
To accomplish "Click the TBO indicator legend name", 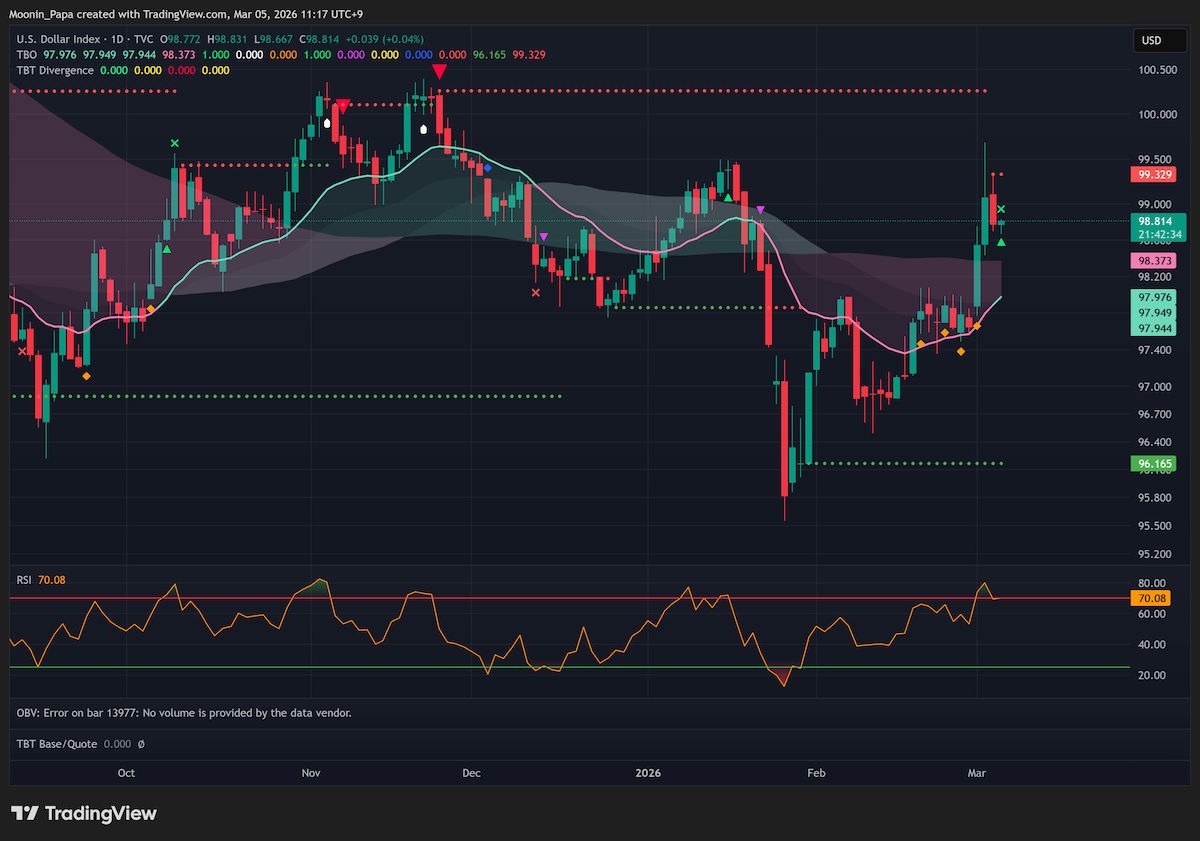I will click(x=27, y=54).
